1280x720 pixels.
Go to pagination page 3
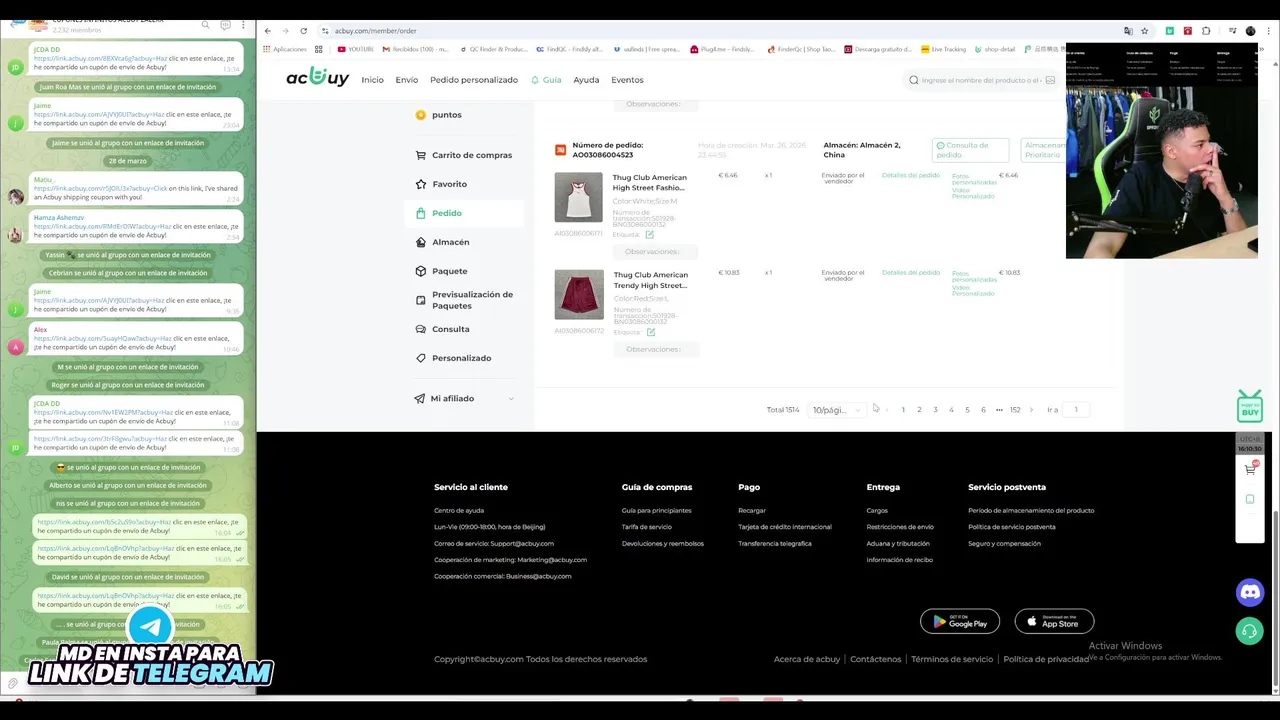(935, 410)
